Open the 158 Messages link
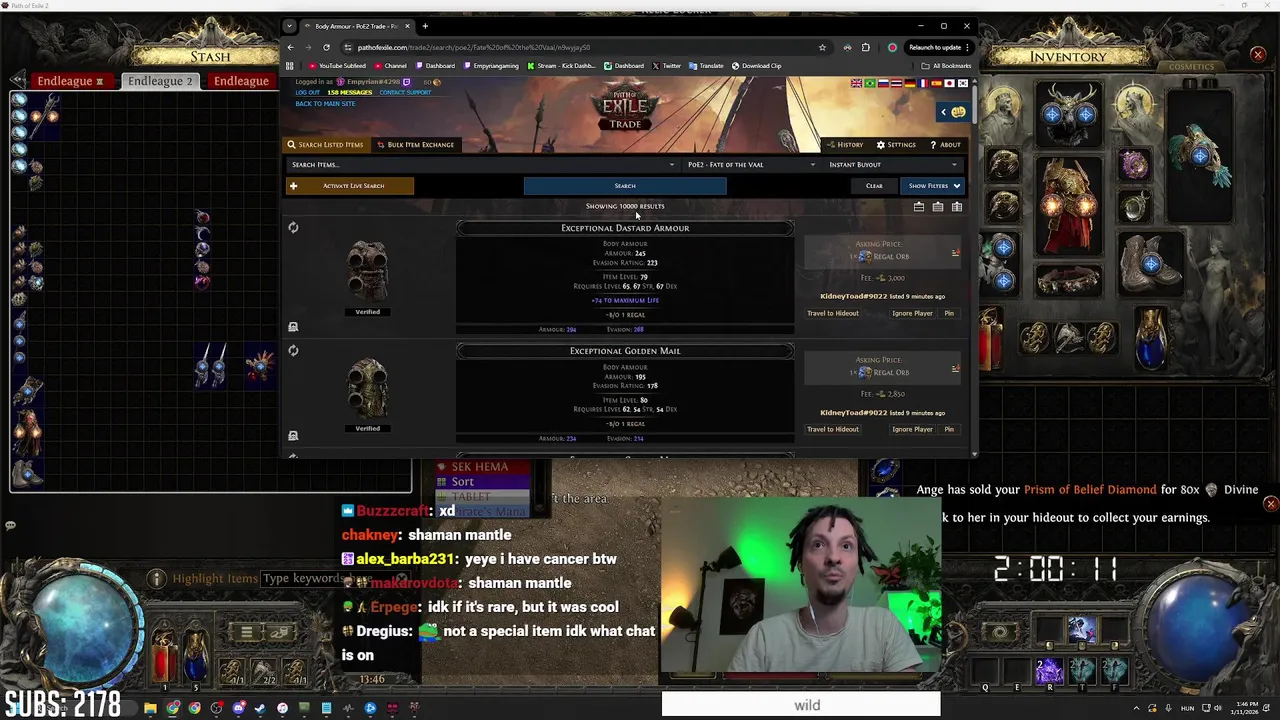The image size is (1280, 720). [349, 92]
